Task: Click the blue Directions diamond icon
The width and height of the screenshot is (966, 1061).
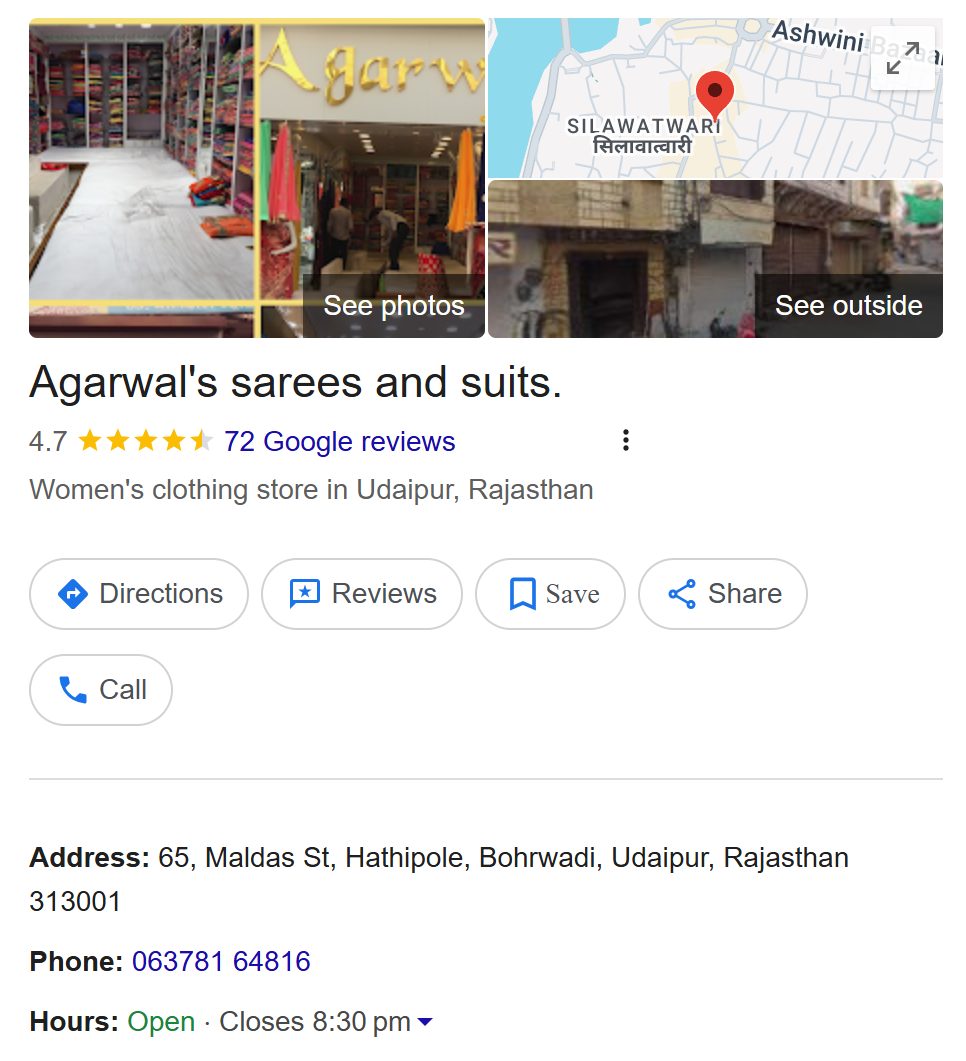Action: coord(72,595)
